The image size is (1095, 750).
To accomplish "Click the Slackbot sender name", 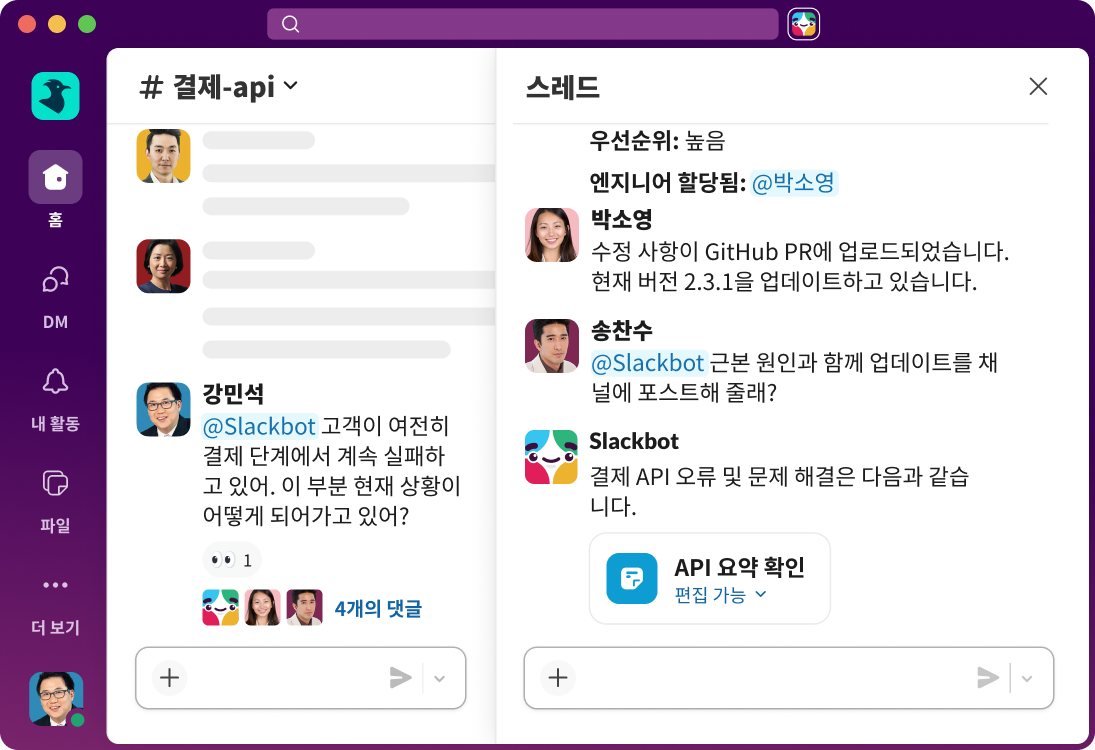I will (634, 441).
